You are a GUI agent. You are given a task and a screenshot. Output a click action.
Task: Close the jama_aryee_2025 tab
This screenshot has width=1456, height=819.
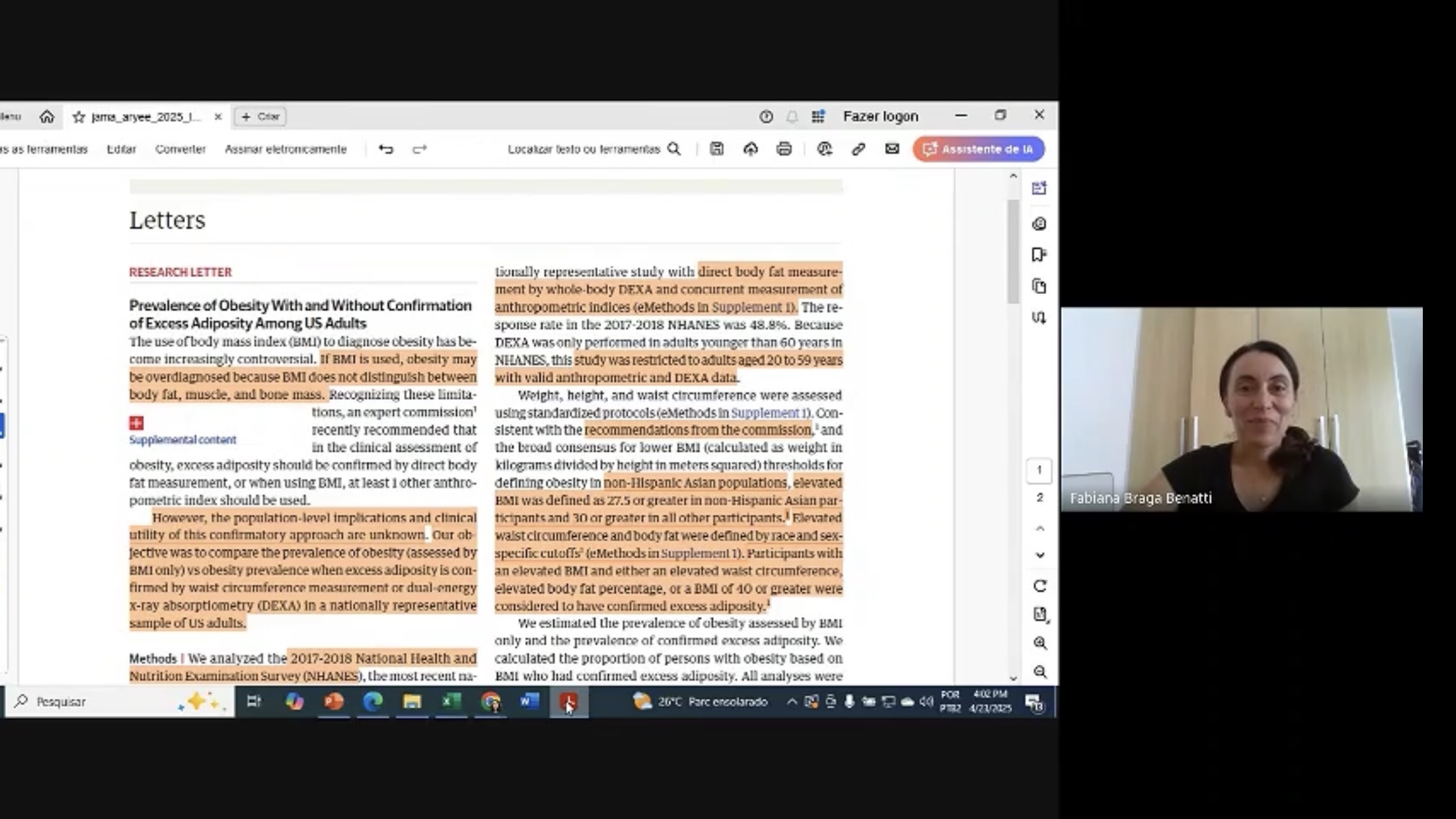[218, 117]
